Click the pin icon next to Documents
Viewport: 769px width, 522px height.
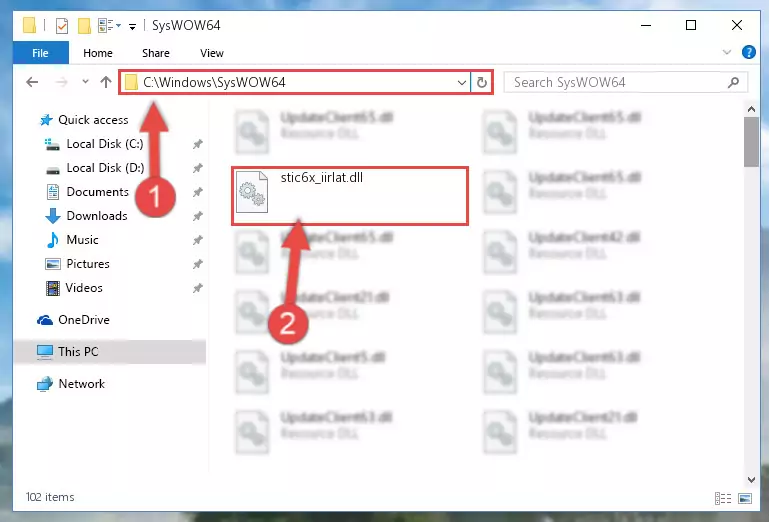tap(197, 192)
